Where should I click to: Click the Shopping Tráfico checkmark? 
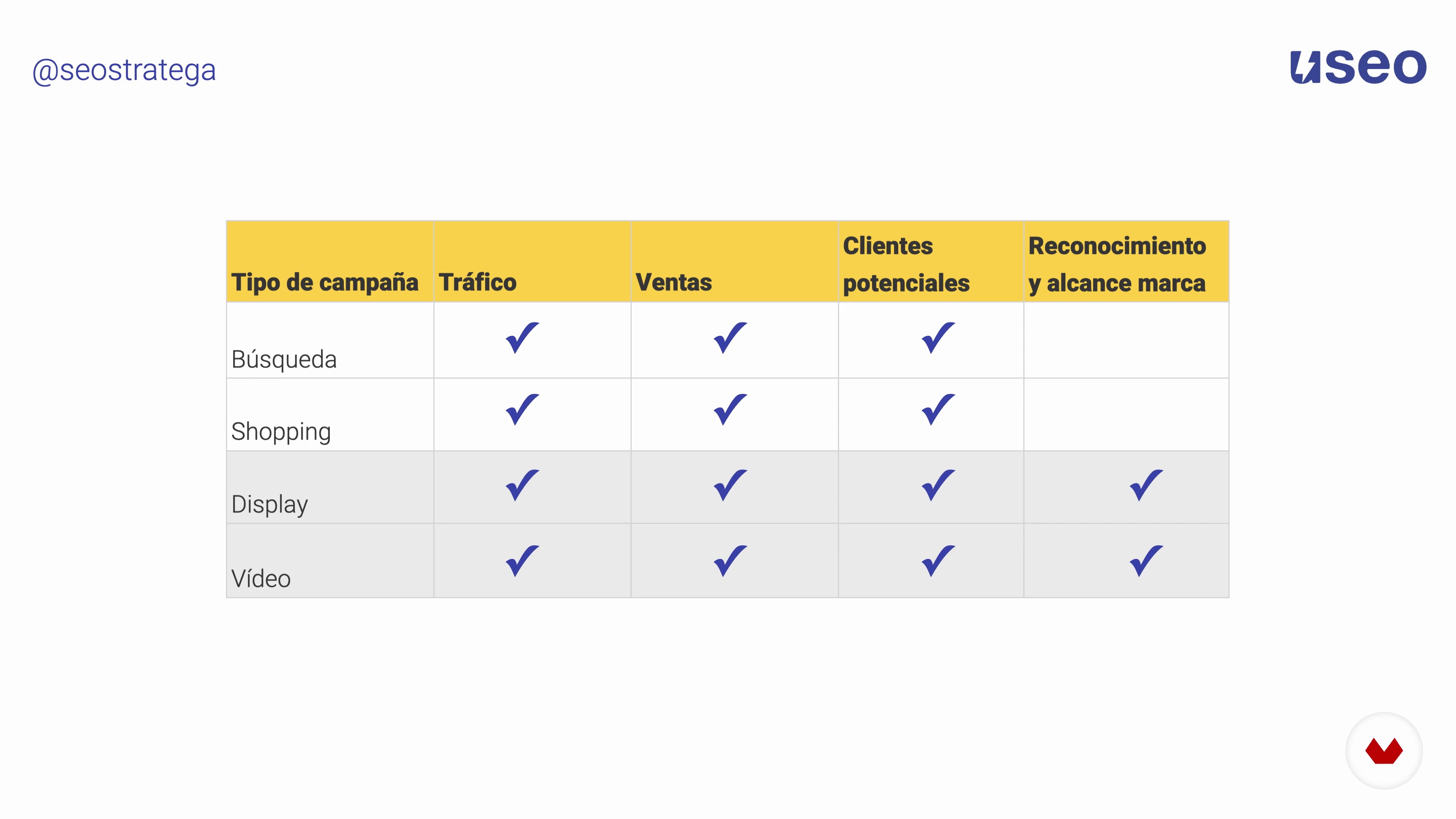point(522,409)
